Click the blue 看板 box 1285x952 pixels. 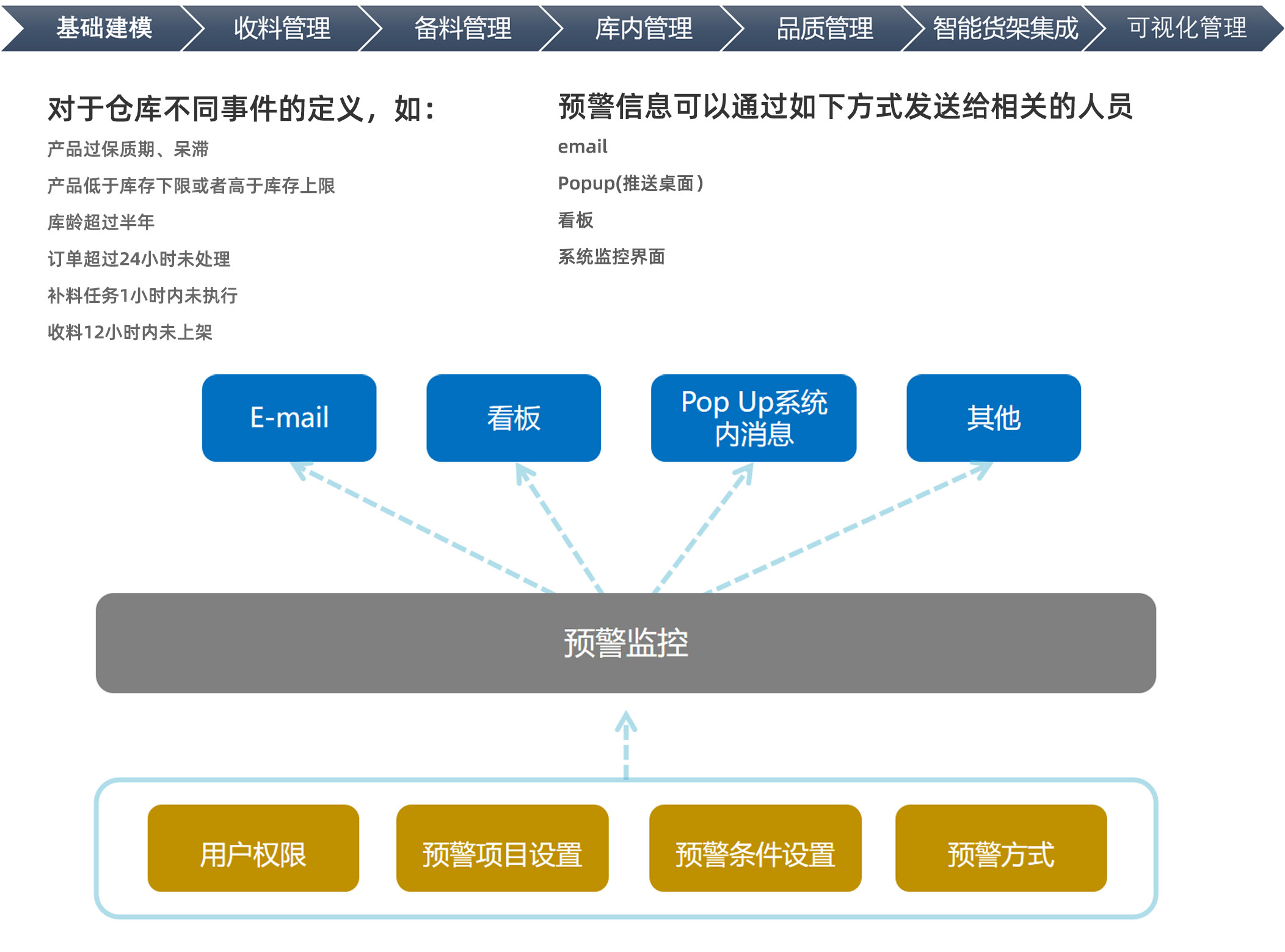(x=513, y=418)
